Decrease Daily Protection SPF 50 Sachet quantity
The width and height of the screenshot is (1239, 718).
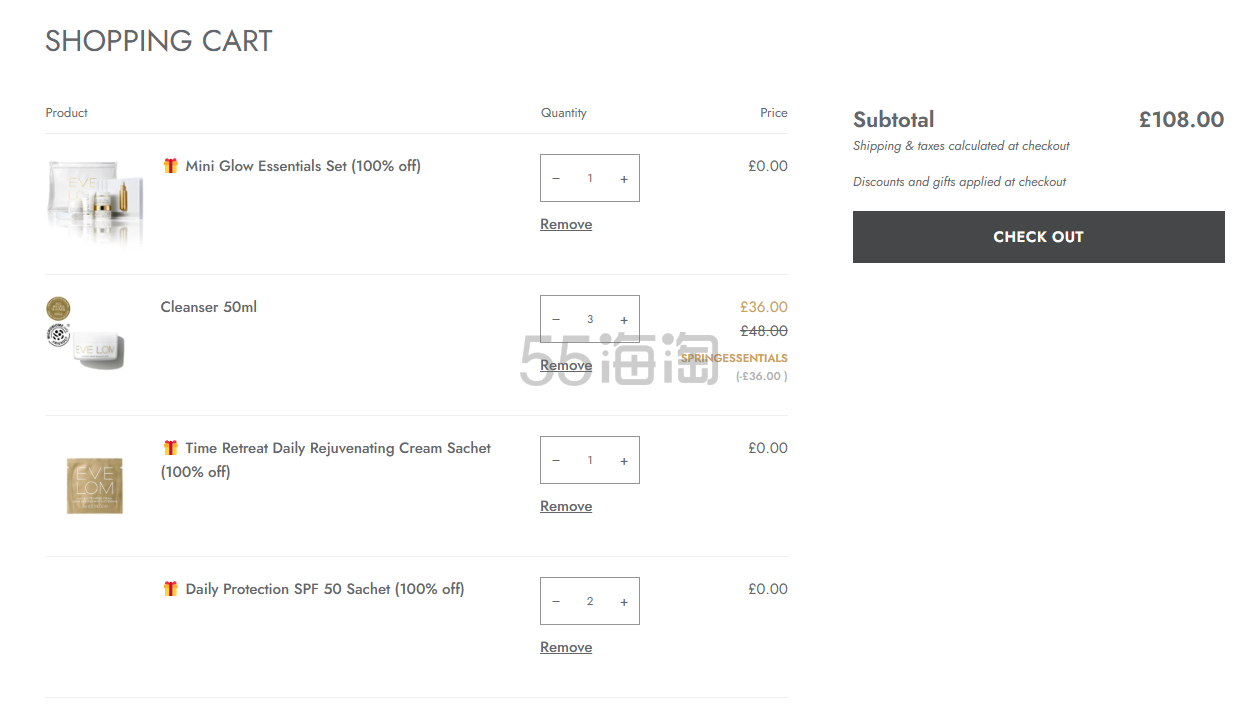pos(556,602)
